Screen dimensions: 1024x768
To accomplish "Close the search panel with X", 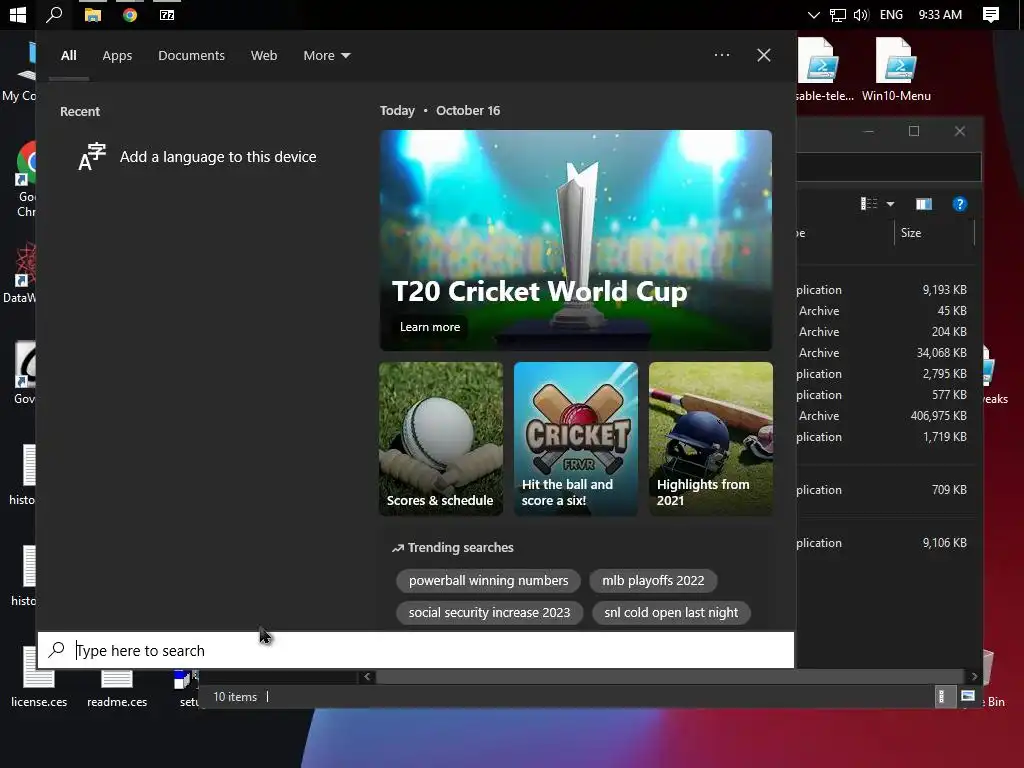I will tap(763, 55).
